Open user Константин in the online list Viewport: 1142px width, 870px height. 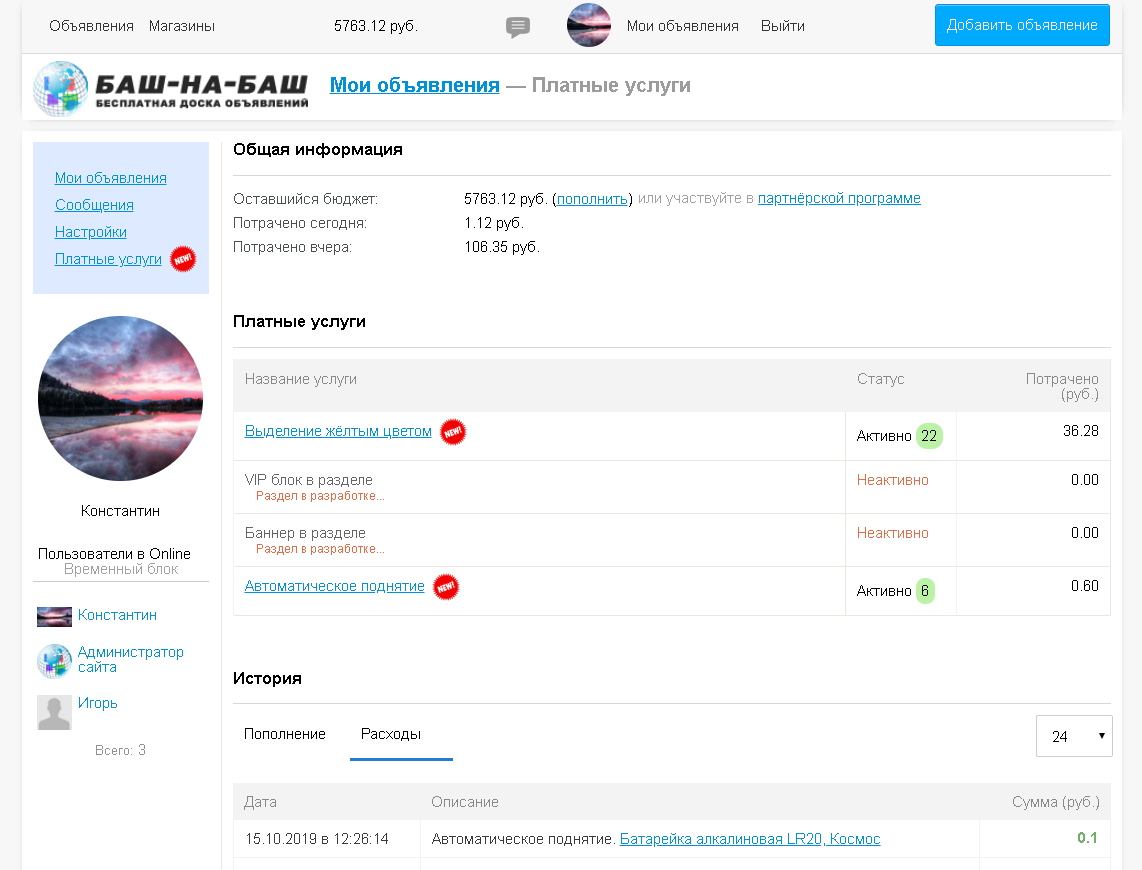tap(117, 615)
